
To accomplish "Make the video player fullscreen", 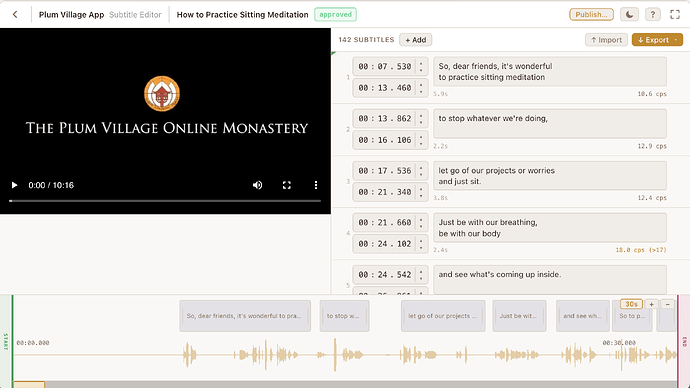I will click(x=286, y=185).
